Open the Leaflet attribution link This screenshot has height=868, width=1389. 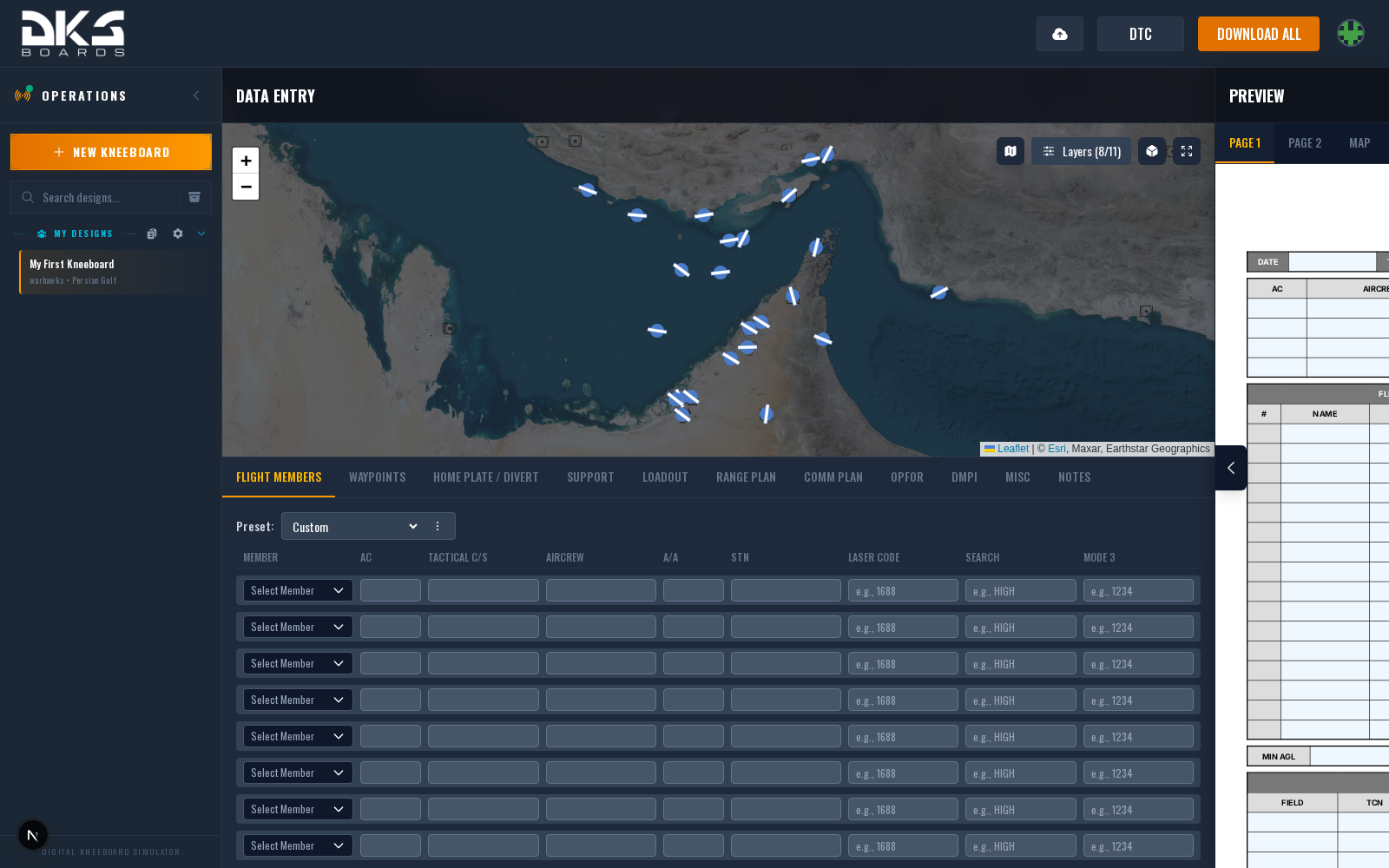tap(1012, 449)
